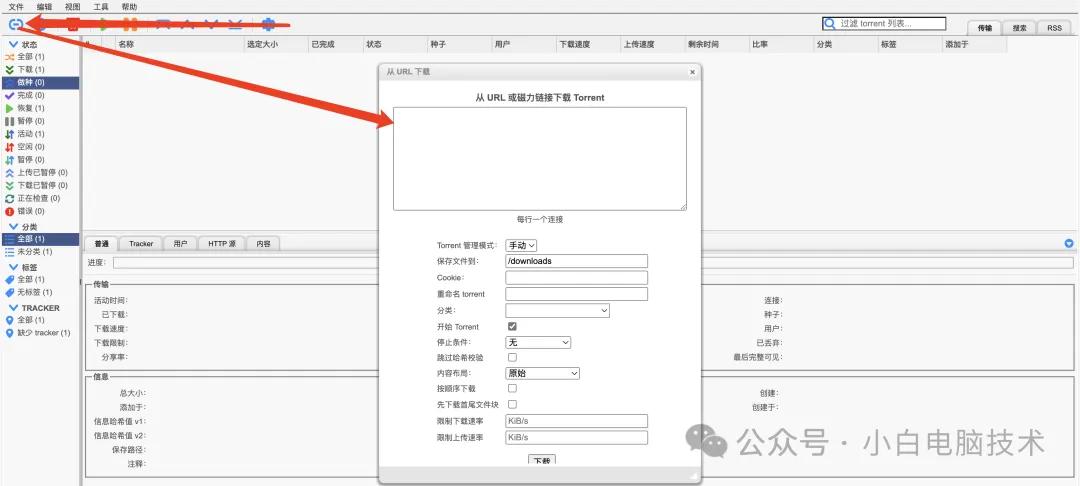Open options with the blue gear toolbar icon
The height and width of the screenshot is (486, 1080).
(268, 24)
